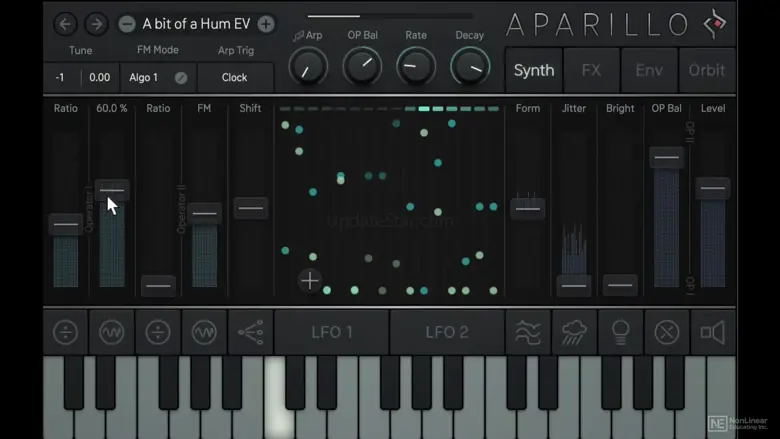Click the Jitter slider handle

pos(574,286)
